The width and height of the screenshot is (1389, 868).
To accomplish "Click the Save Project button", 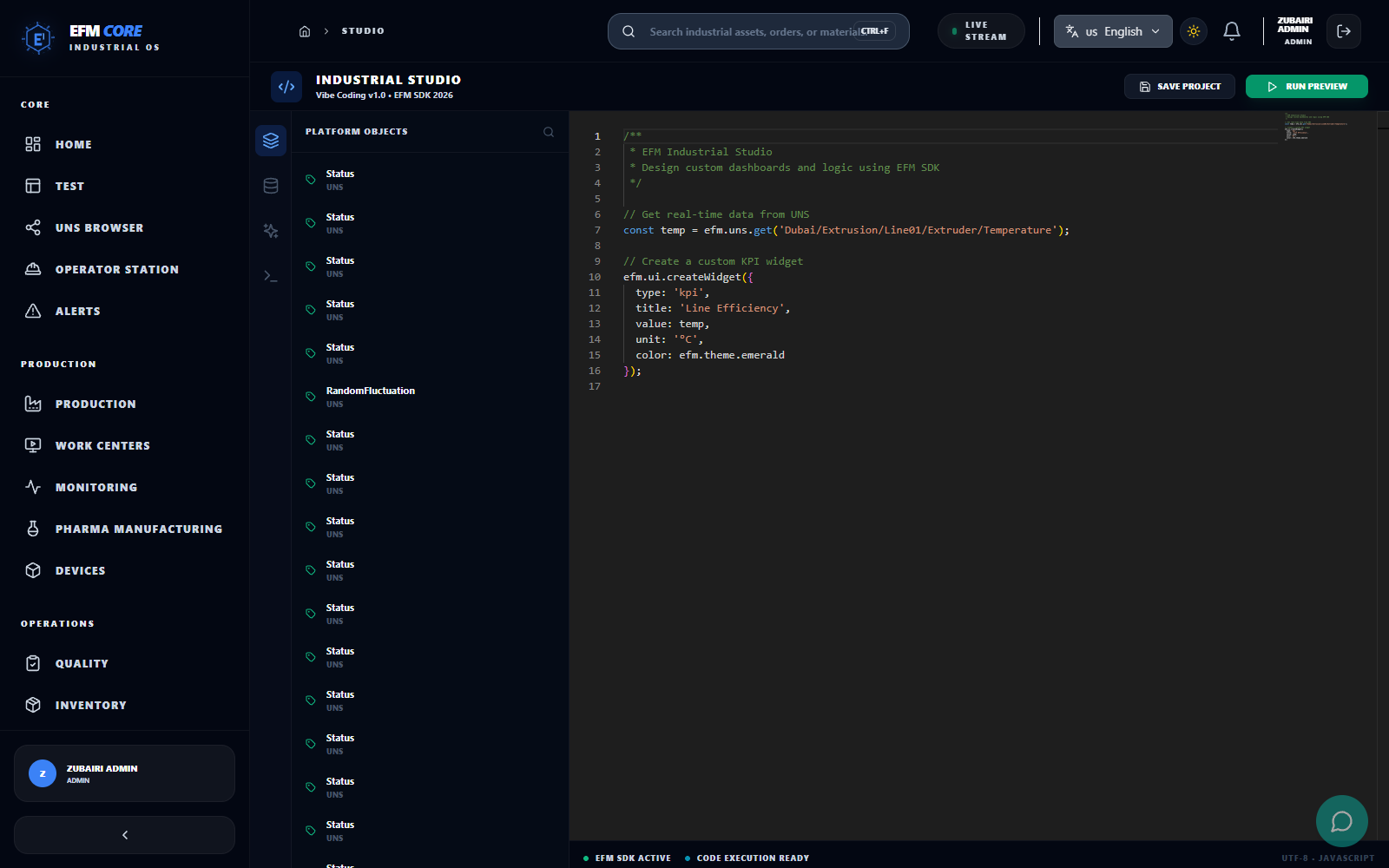I will pos(1179,87).
